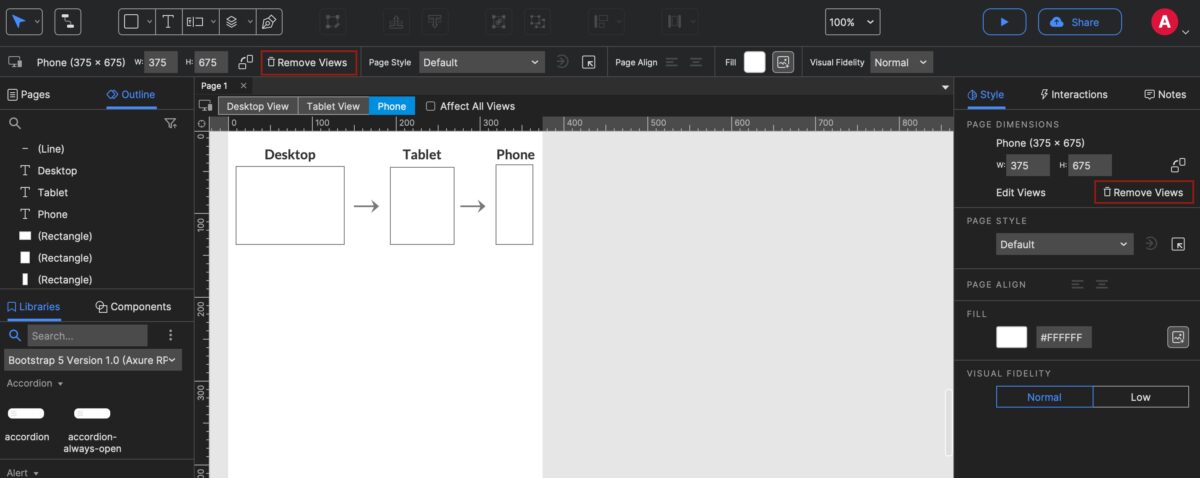Open the outline filter icon

point(170,123)
